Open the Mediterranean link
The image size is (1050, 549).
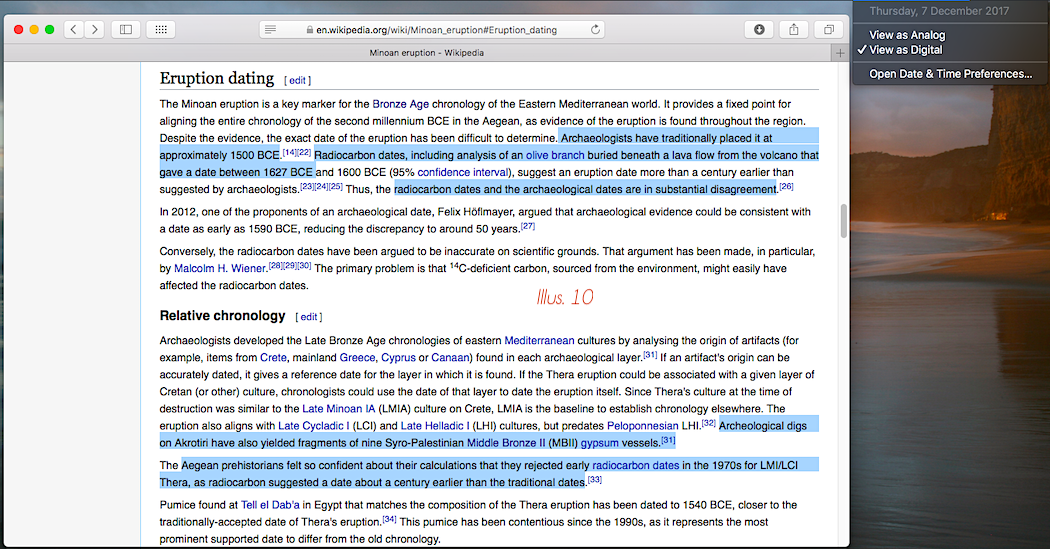pyautogui.click(x=539, y=340)
